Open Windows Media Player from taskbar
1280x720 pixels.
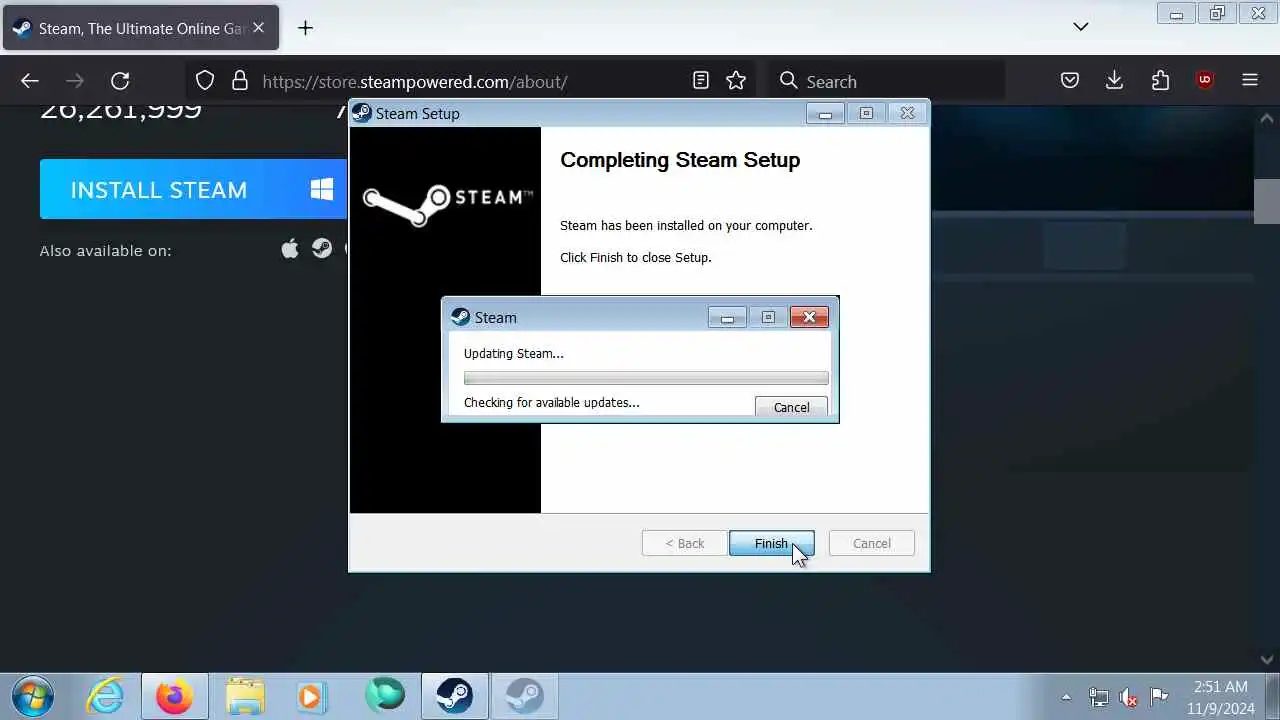312,696
